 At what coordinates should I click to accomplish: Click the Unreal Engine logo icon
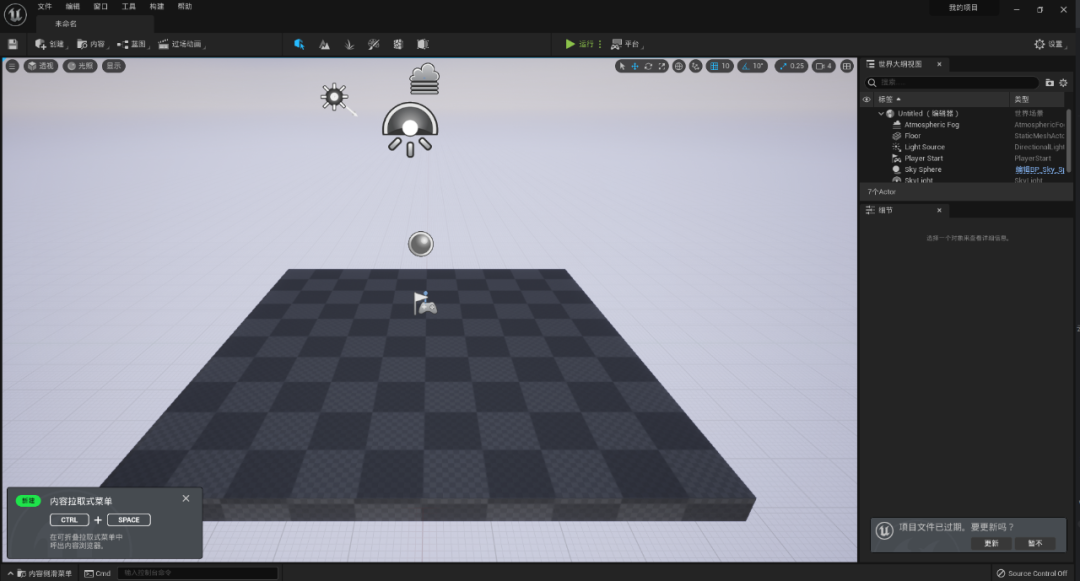(x=15, y=14)
